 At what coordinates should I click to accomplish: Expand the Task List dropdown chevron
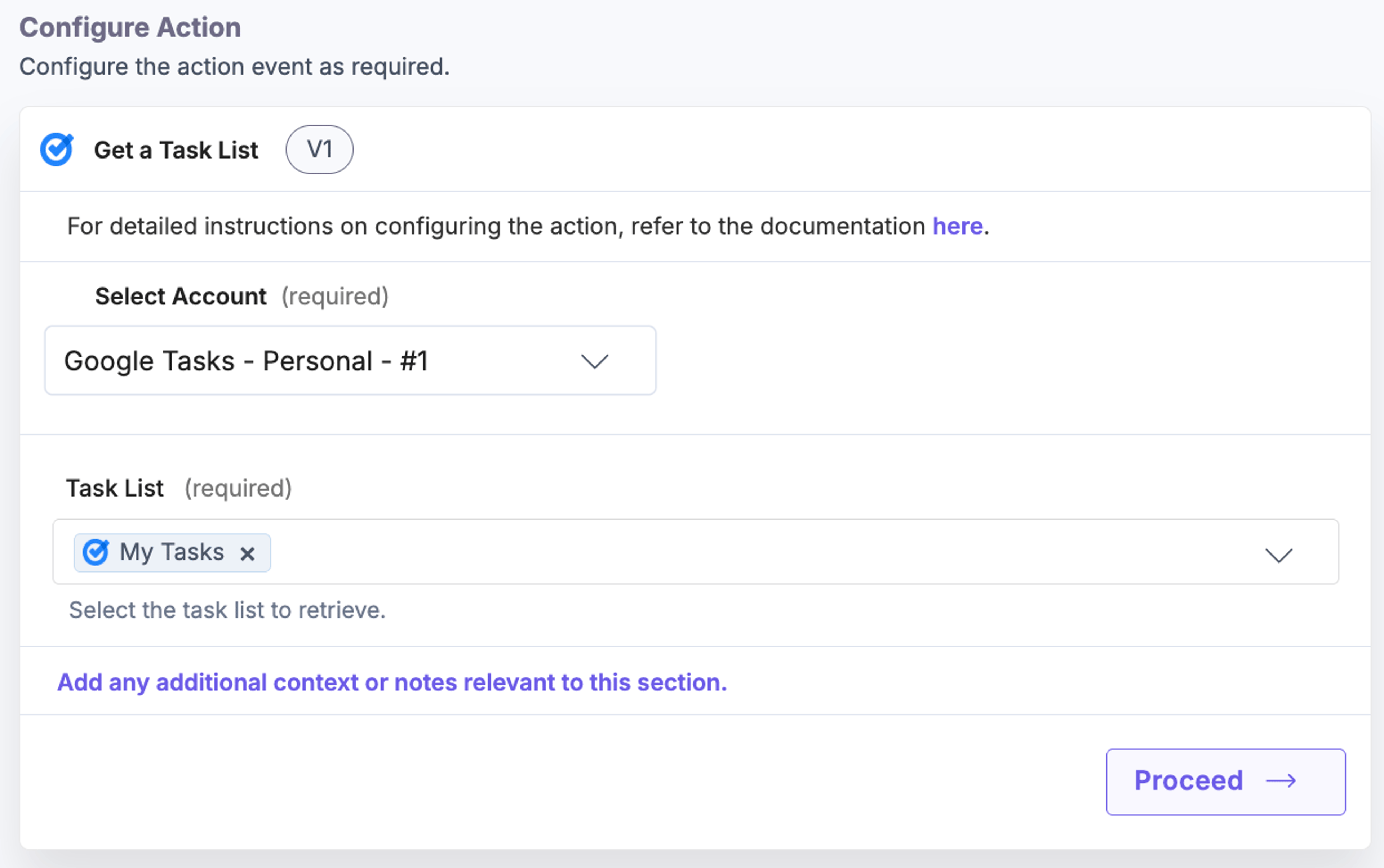click(1278, 555)
